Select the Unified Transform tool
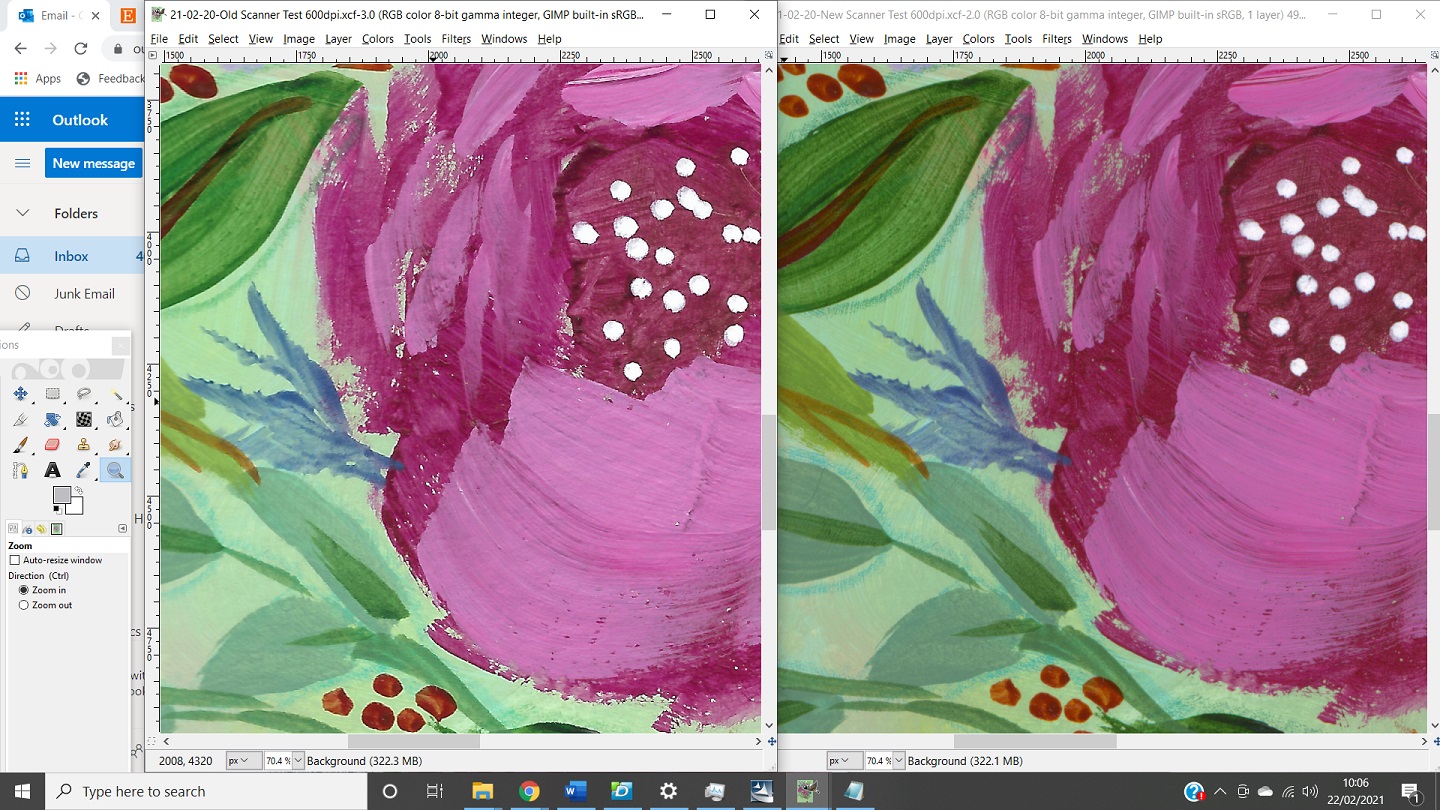 (53, 419)
